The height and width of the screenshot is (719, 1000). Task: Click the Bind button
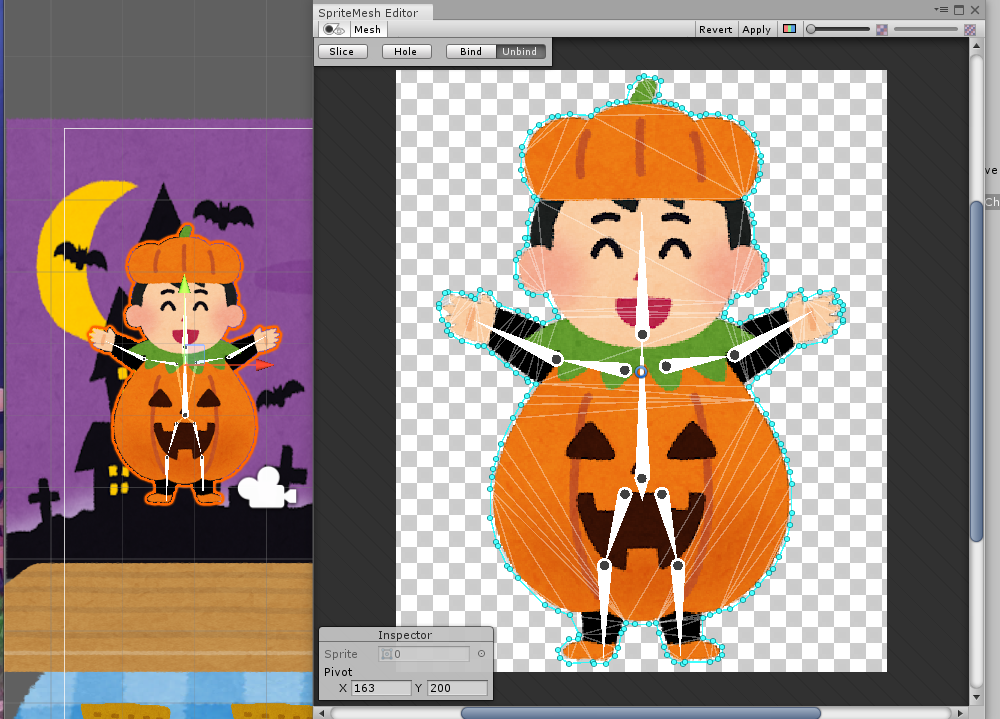coord(471,52)
